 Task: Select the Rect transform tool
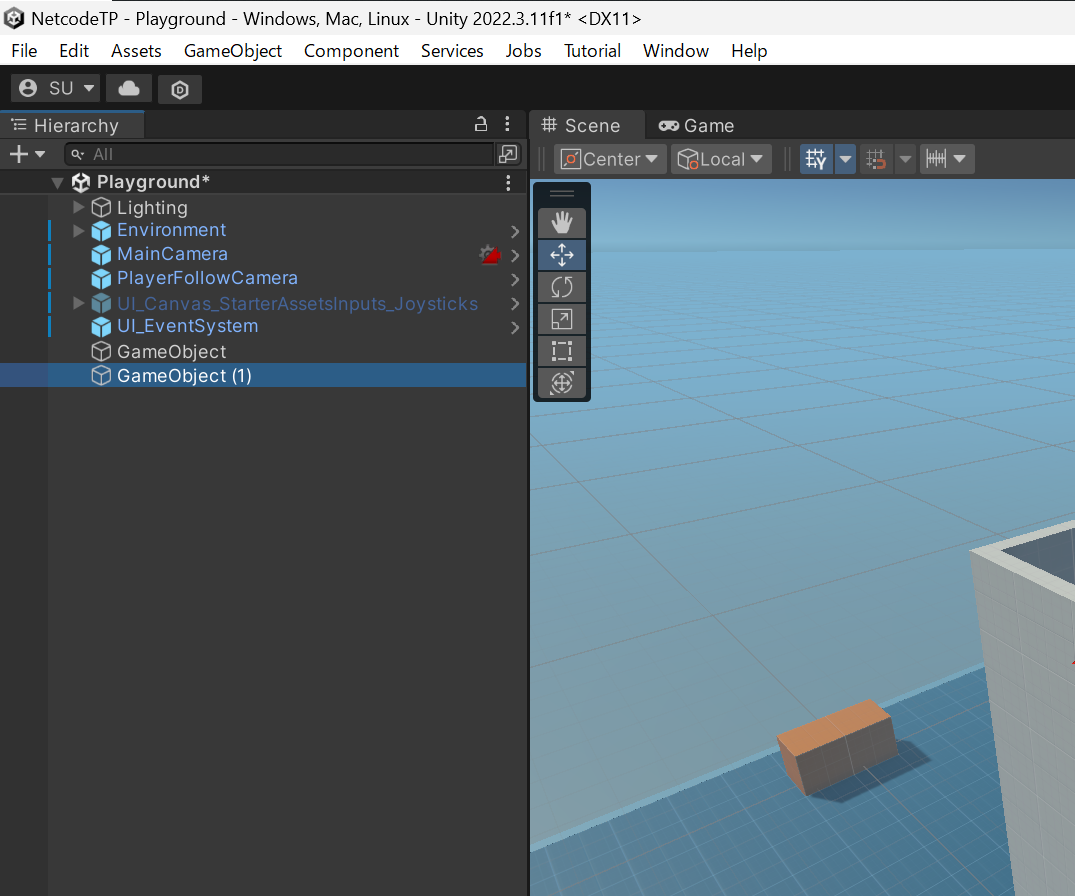click(562, 351)
